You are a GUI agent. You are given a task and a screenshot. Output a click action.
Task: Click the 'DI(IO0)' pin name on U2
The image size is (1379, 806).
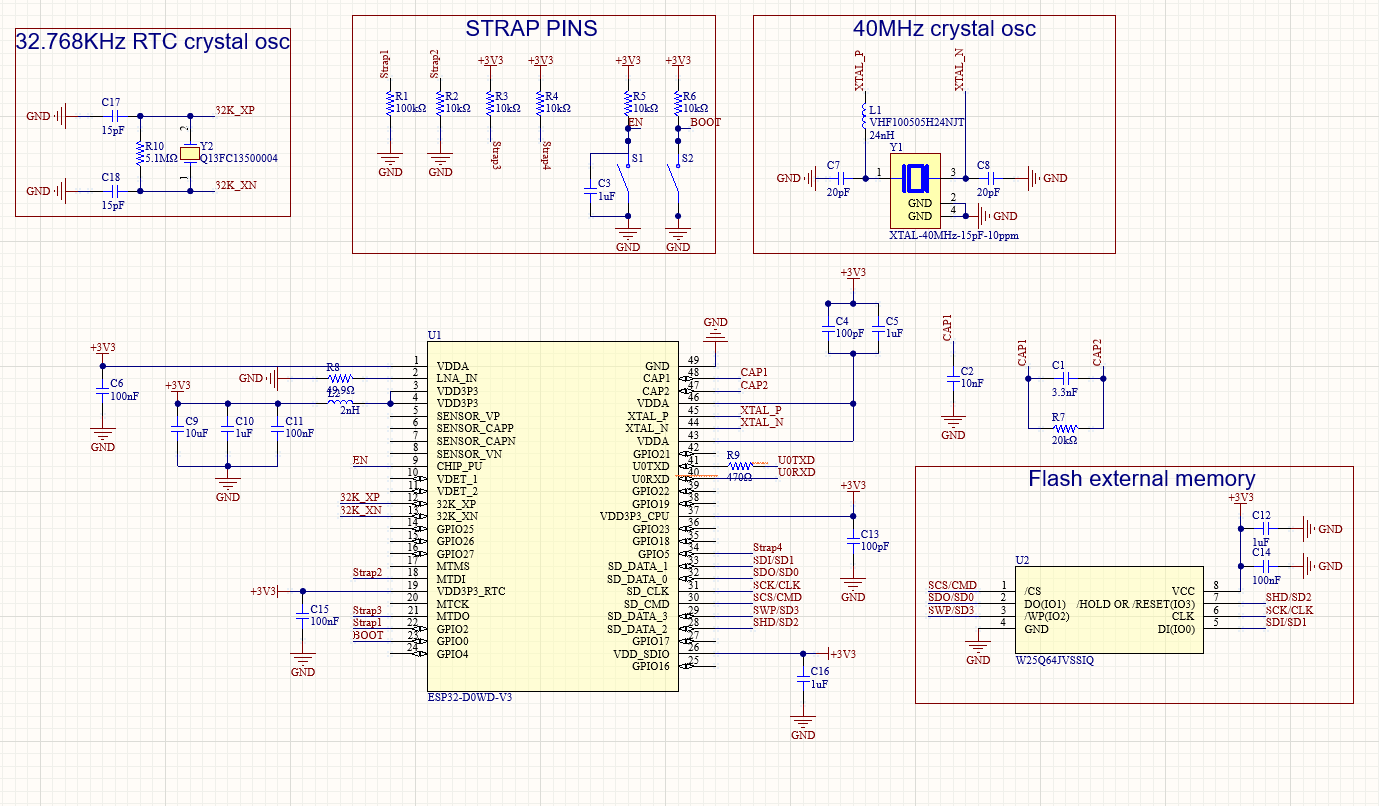pyautogui.click(x=1175, y=629)
